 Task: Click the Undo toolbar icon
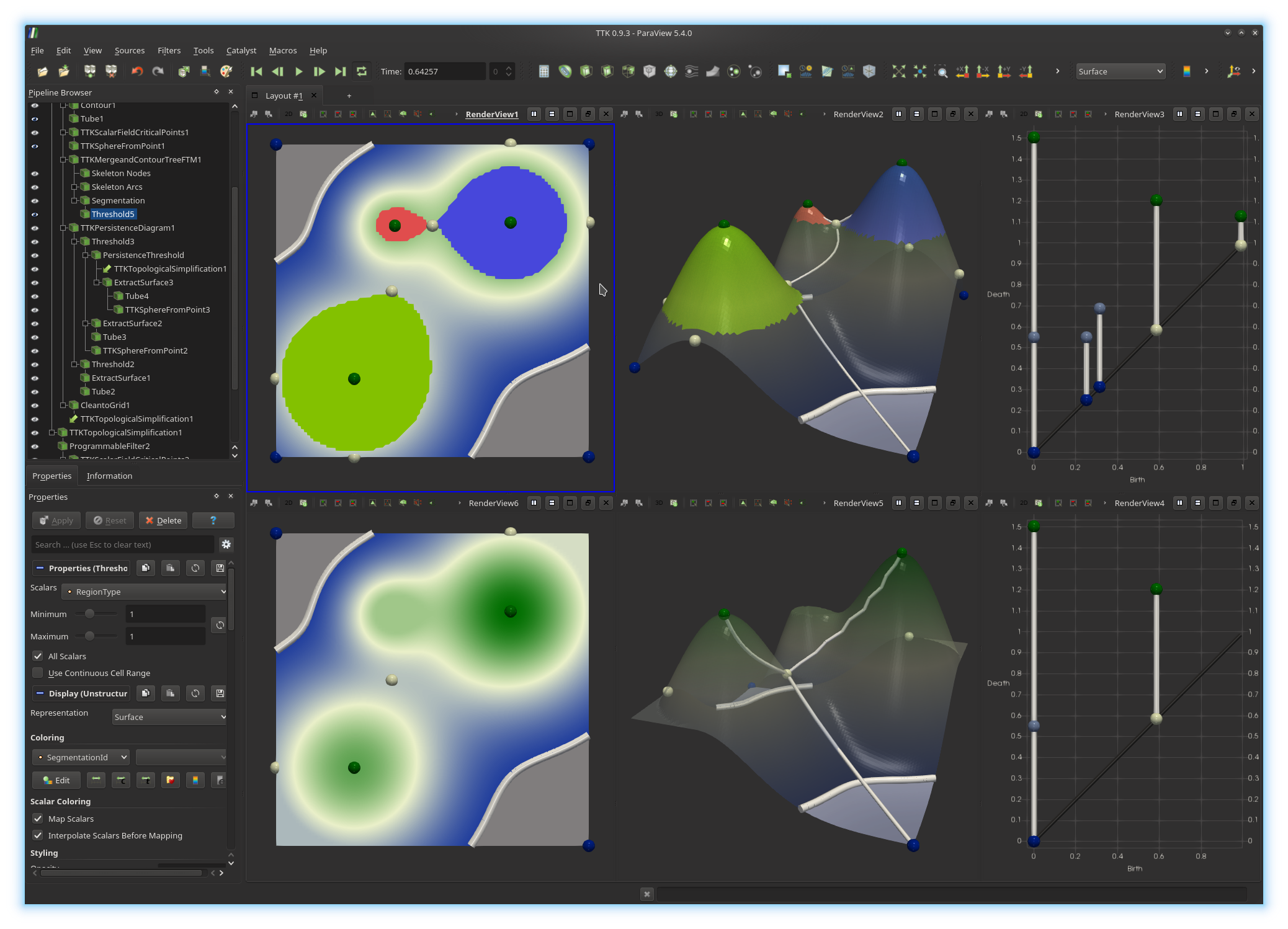point(137,71)
